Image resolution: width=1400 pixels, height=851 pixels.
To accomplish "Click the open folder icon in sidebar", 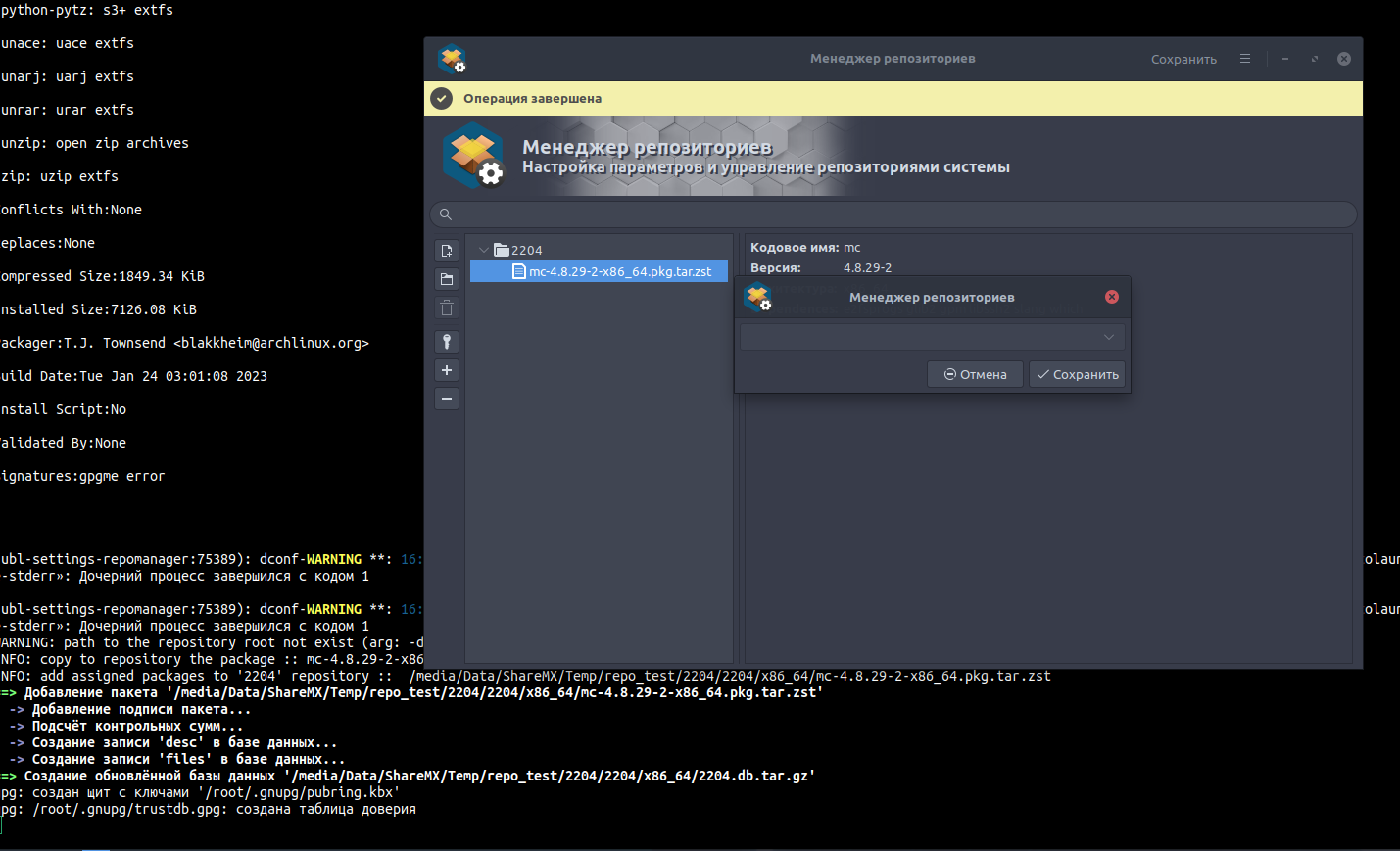I will (447, 280).
